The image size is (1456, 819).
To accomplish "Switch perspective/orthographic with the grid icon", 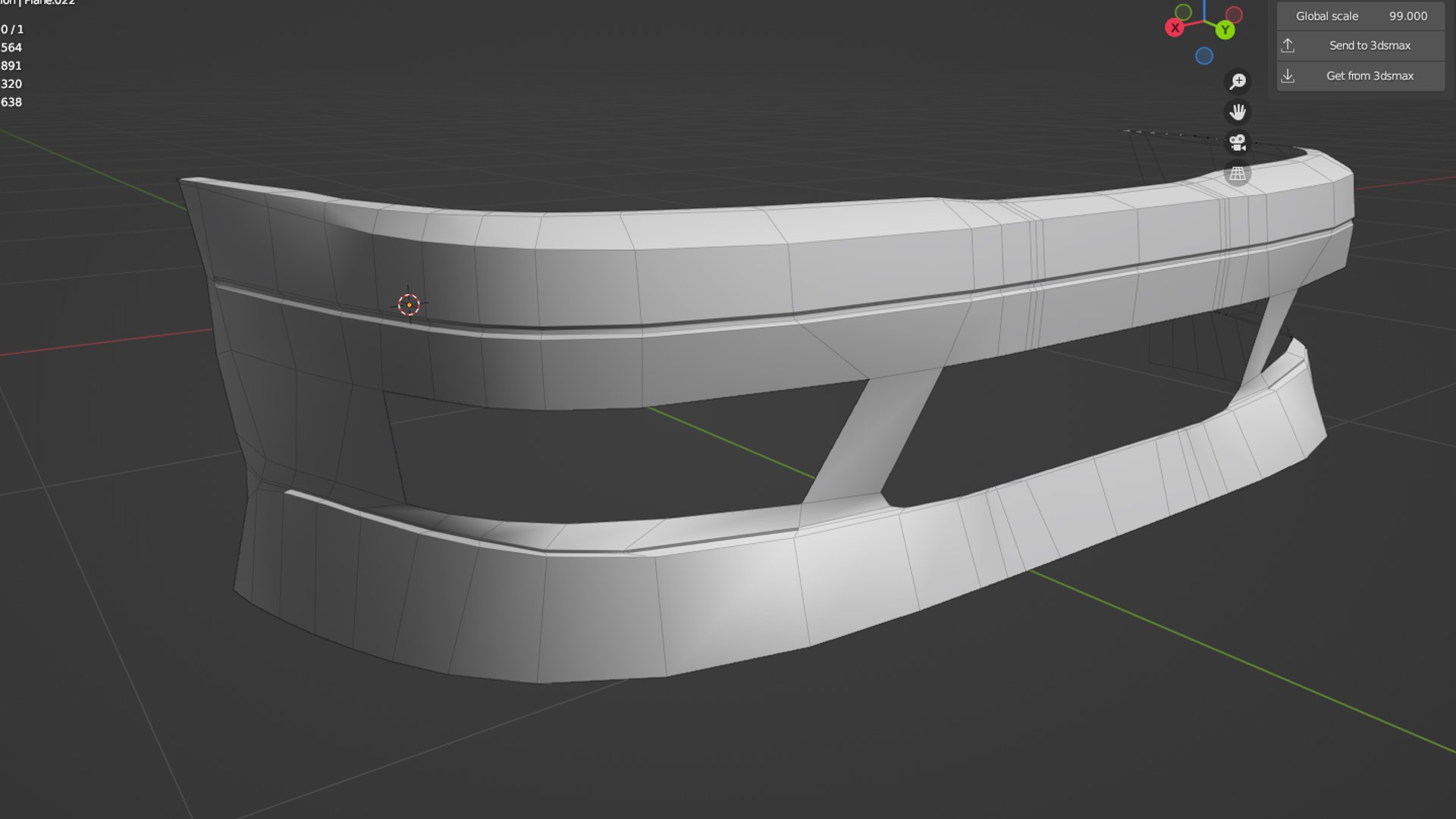I will click(1238, 174).
